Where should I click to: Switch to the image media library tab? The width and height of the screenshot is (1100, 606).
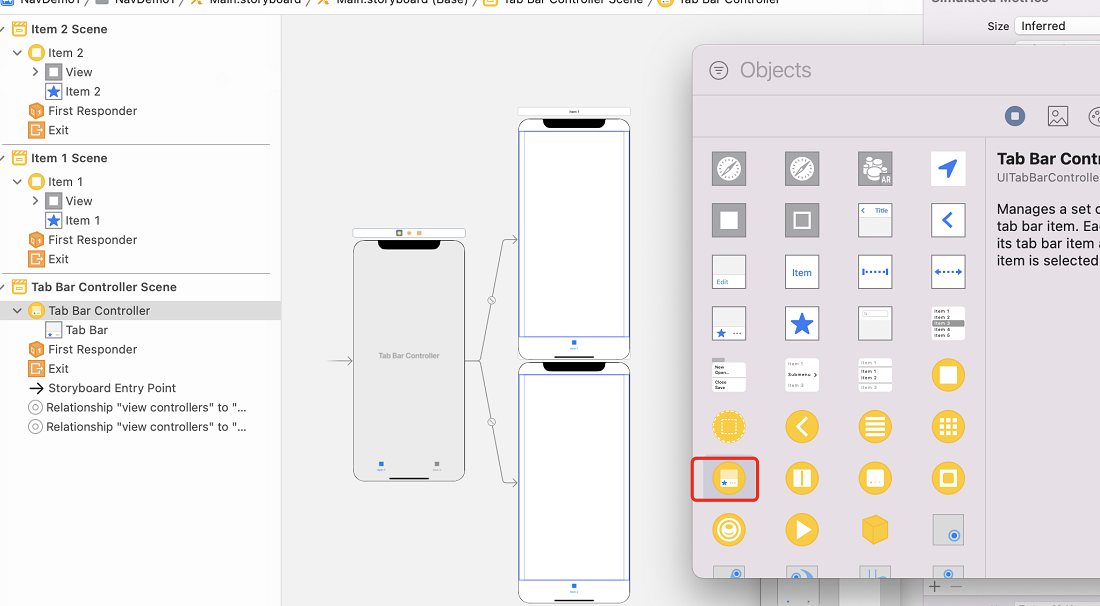coord(1057,116)
